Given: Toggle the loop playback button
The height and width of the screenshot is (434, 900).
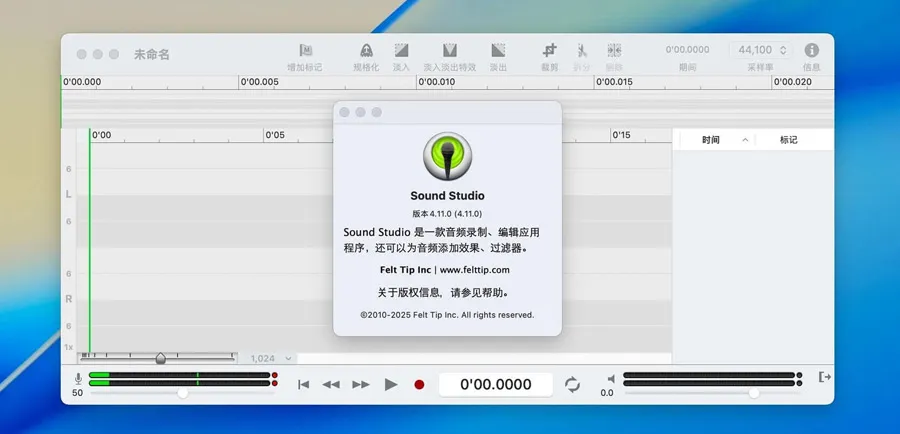Looking at the screenshot, I should tap(573, 384).
